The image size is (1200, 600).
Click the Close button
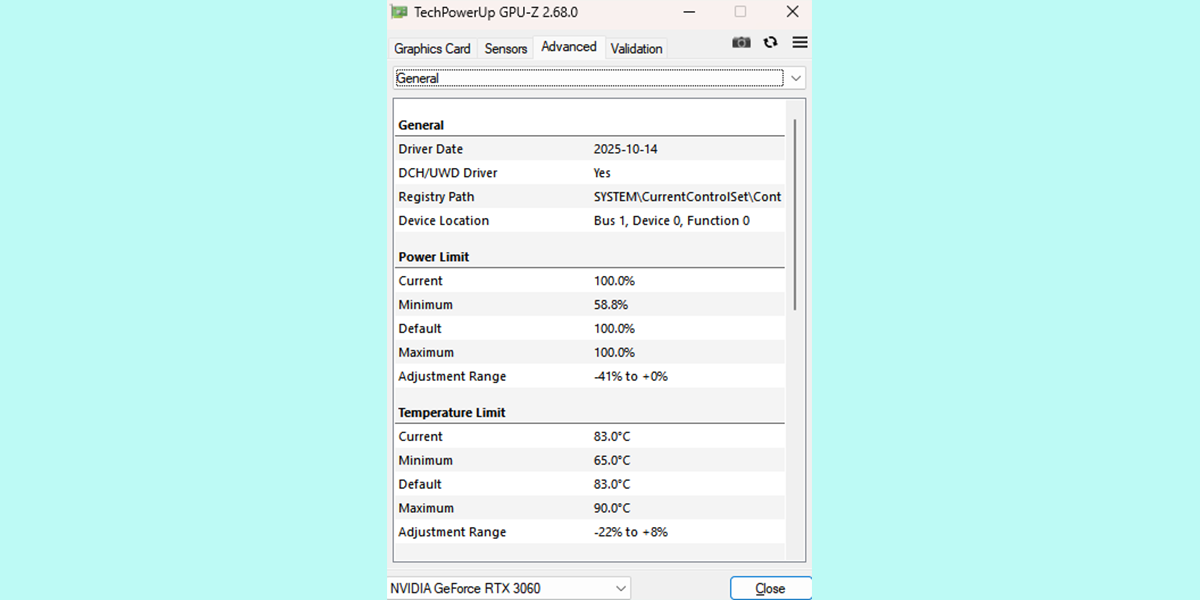pos(770,588)
